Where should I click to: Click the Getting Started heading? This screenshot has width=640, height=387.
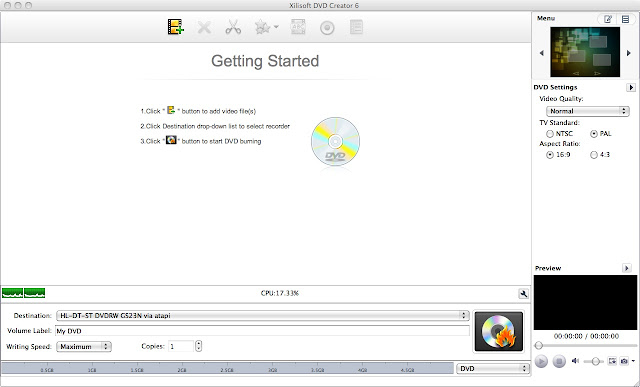point(265,61)
